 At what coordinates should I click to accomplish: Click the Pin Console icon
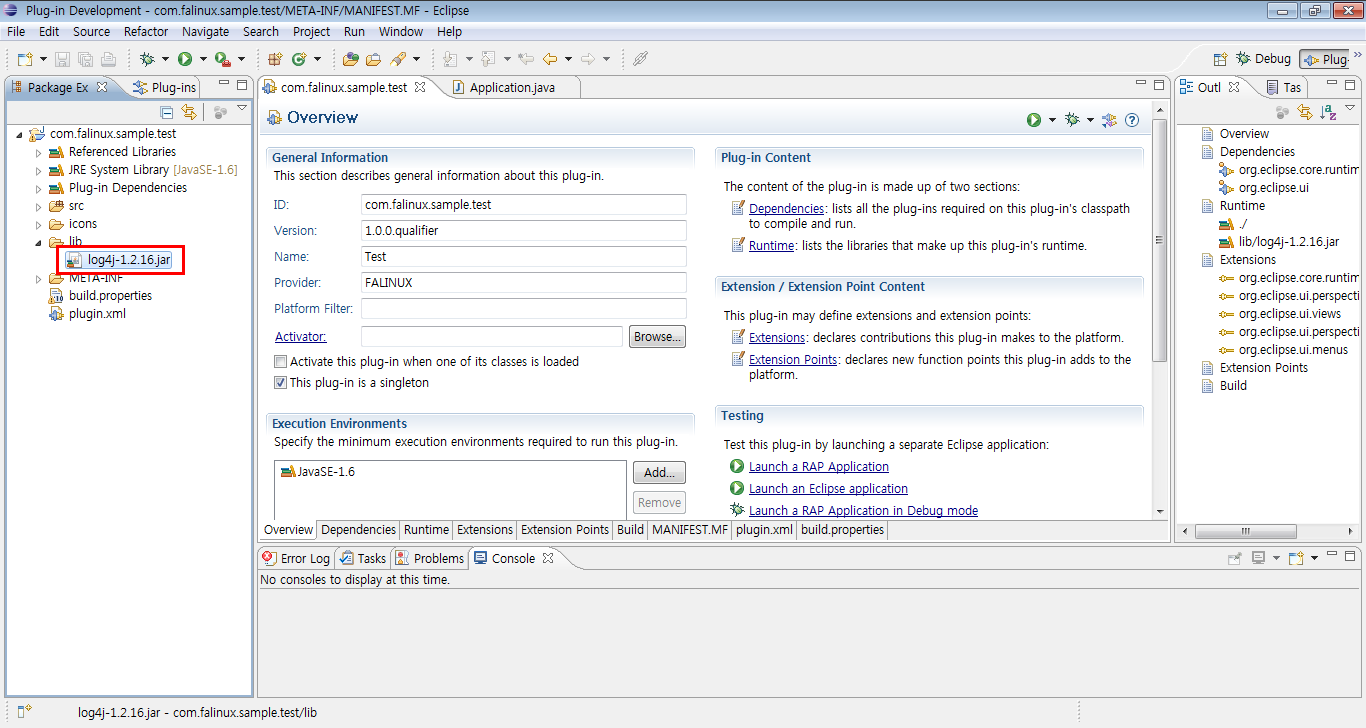pyautogui.click(x=1235, y=558)
